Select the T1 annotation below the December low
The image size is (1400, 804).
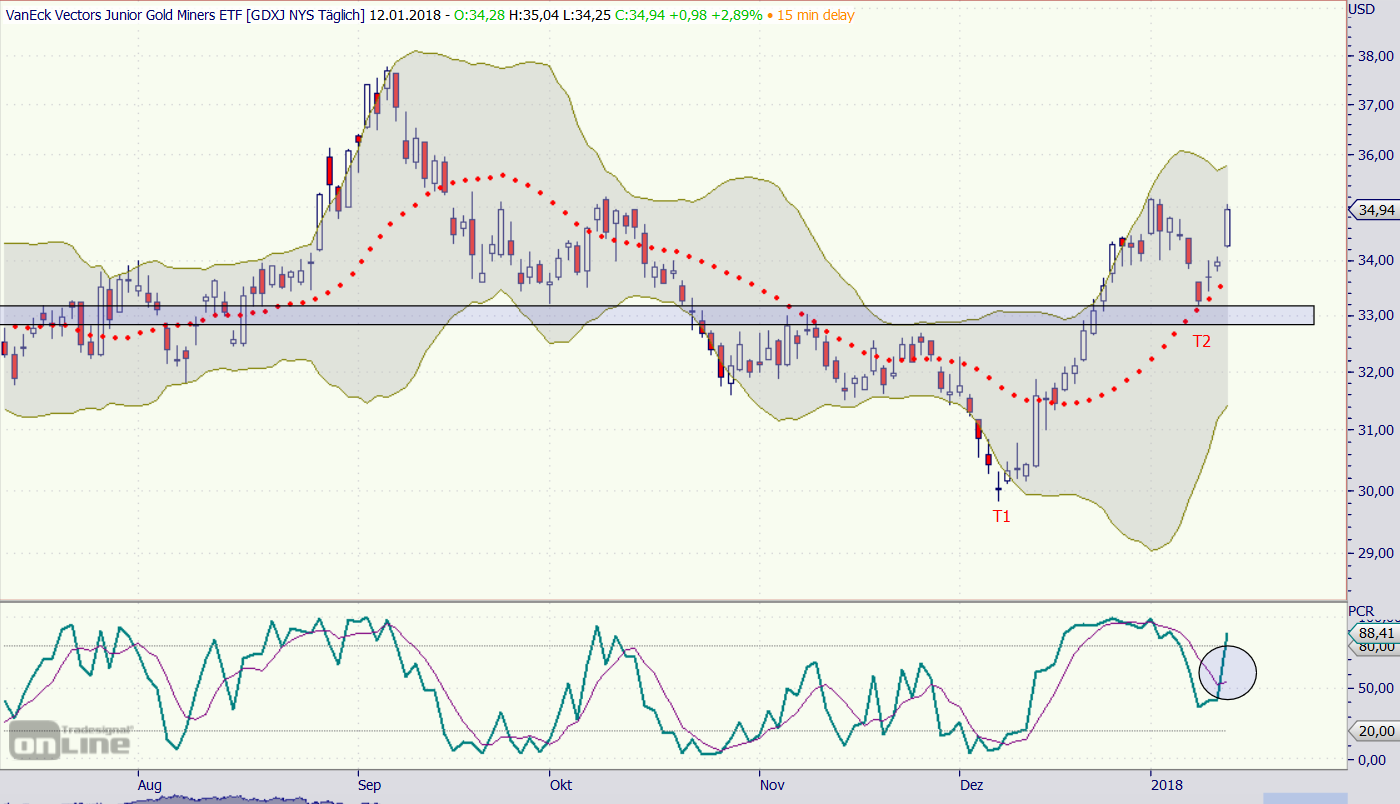tap(1001, 516)
